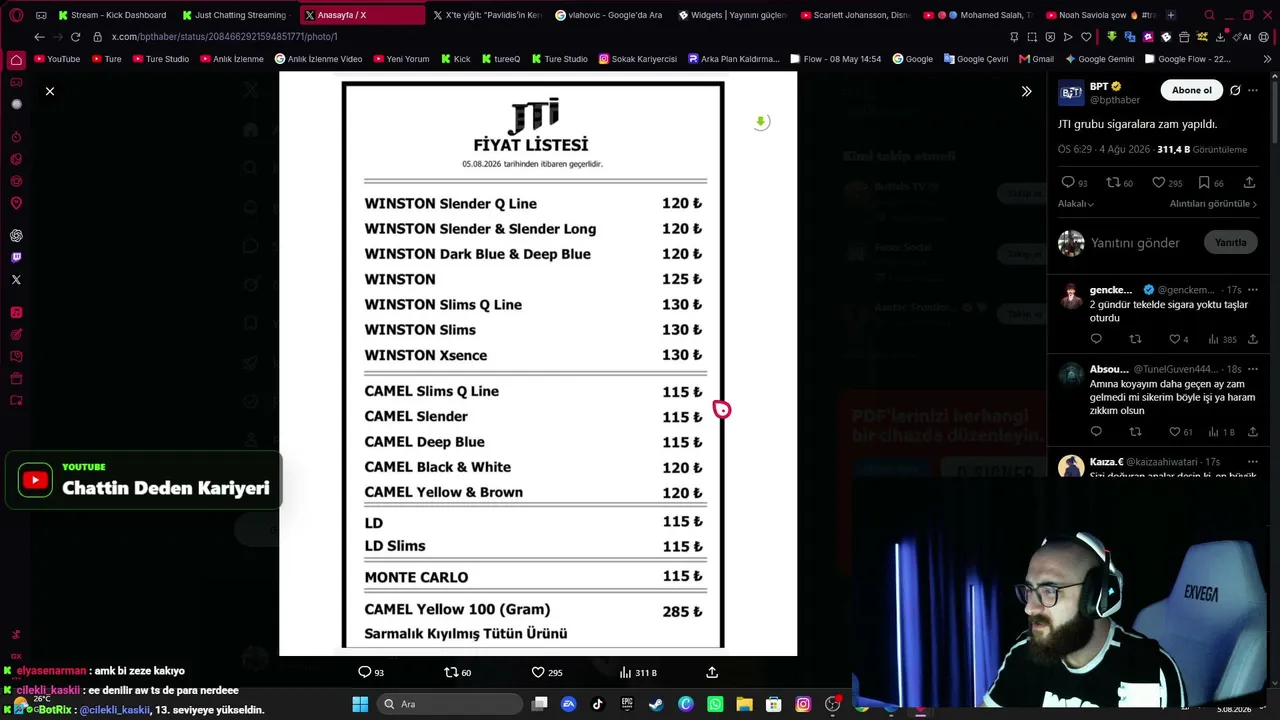Open the music player in the browser sidebar
Screen dimensions: 1280x720
(16, 312)
